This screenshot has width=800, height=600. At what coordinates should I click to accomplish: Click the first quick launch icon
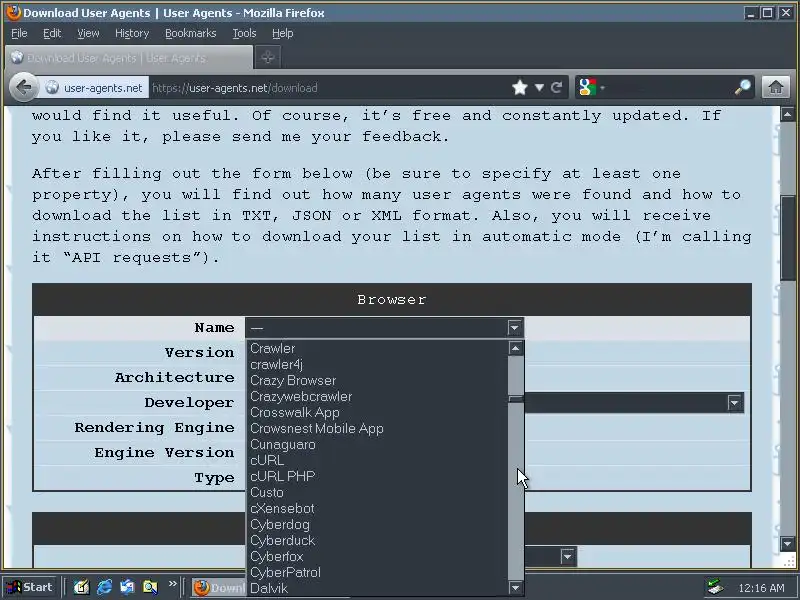point(81,587)
